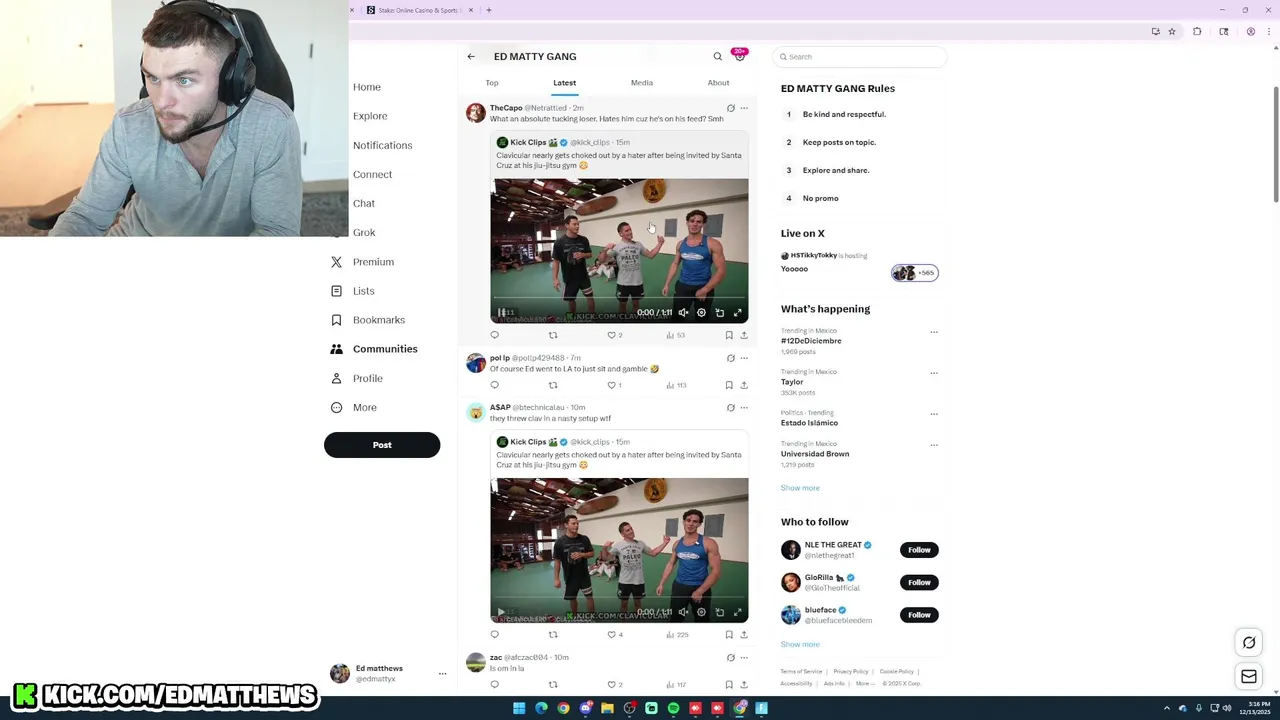This screenshot has height=720, width=1280.
Task: Reply to TheCapo post
Action: [x=494, y=335]
